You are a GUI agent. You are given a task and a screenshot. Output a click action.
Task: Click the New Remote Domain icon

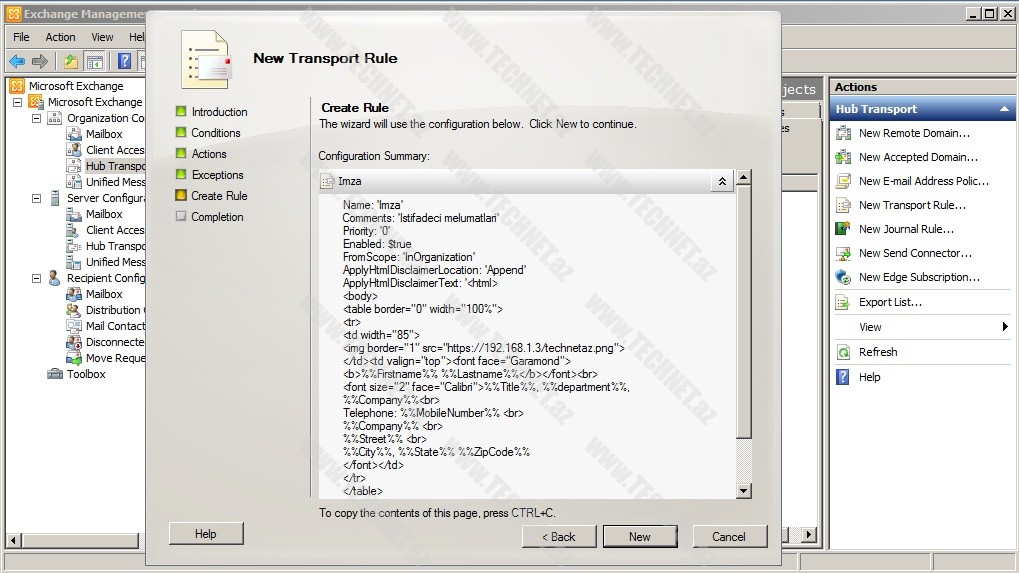click(843, 133)
